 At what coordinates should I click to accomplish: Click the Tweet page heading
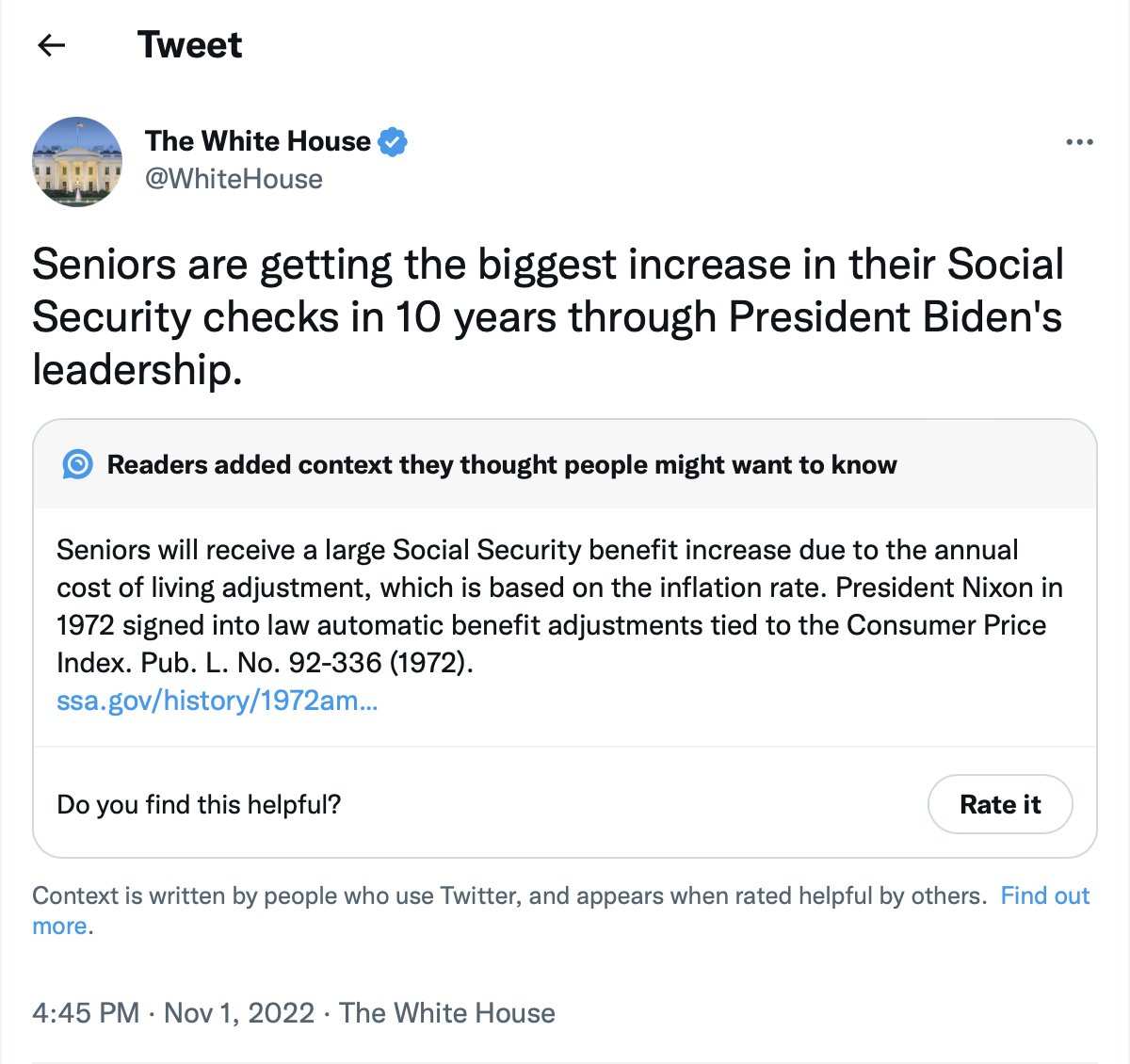click(189, 45)
